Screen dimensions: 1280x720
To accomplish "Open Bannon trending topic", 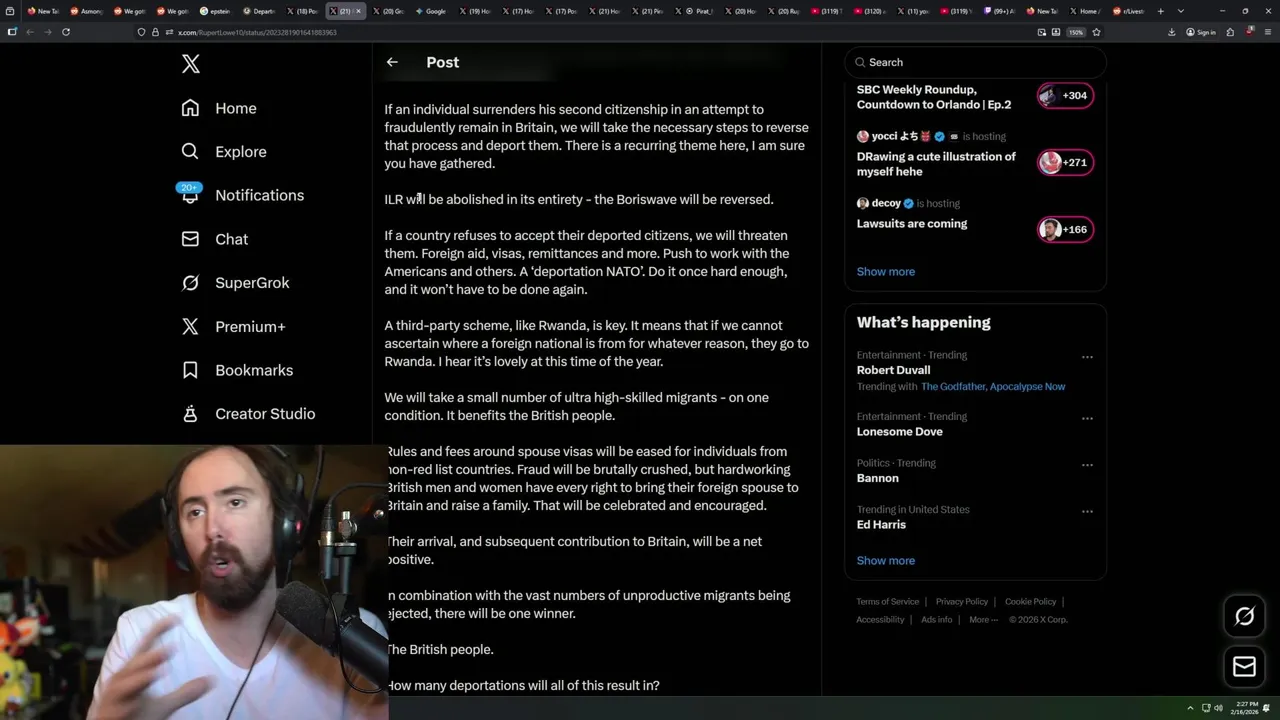I will pos(877,478).
